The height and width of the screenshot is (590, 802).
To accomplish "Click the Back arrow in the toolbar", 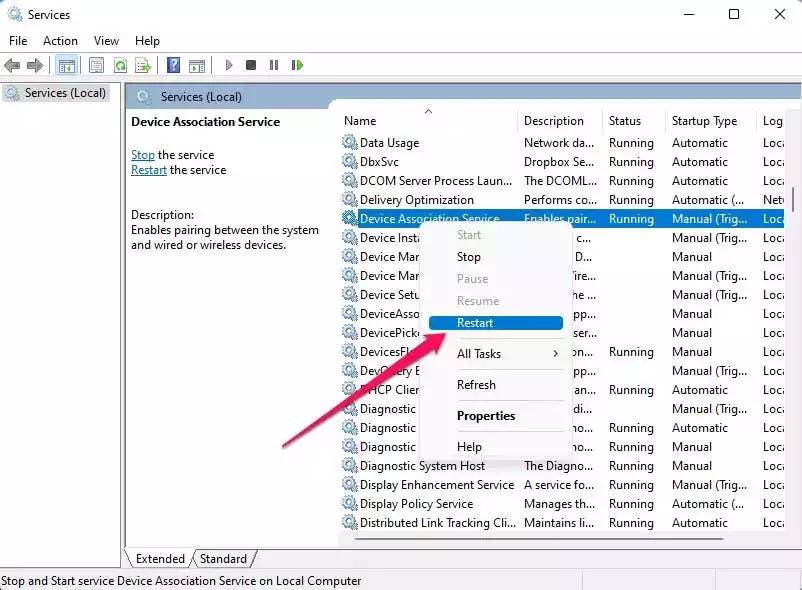I will click(x=12, y=65).
